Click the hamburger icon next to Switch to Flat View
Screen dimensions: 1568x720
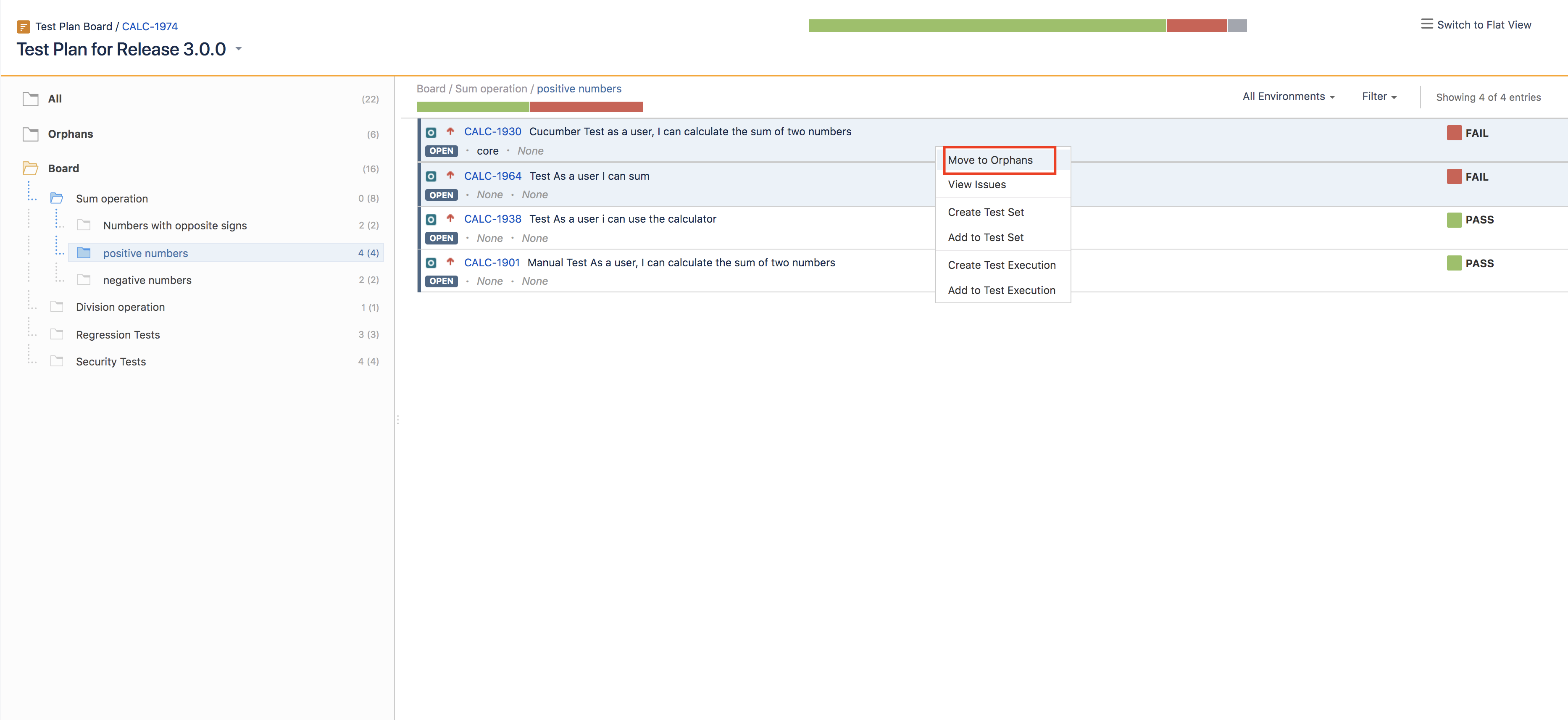1427,24
